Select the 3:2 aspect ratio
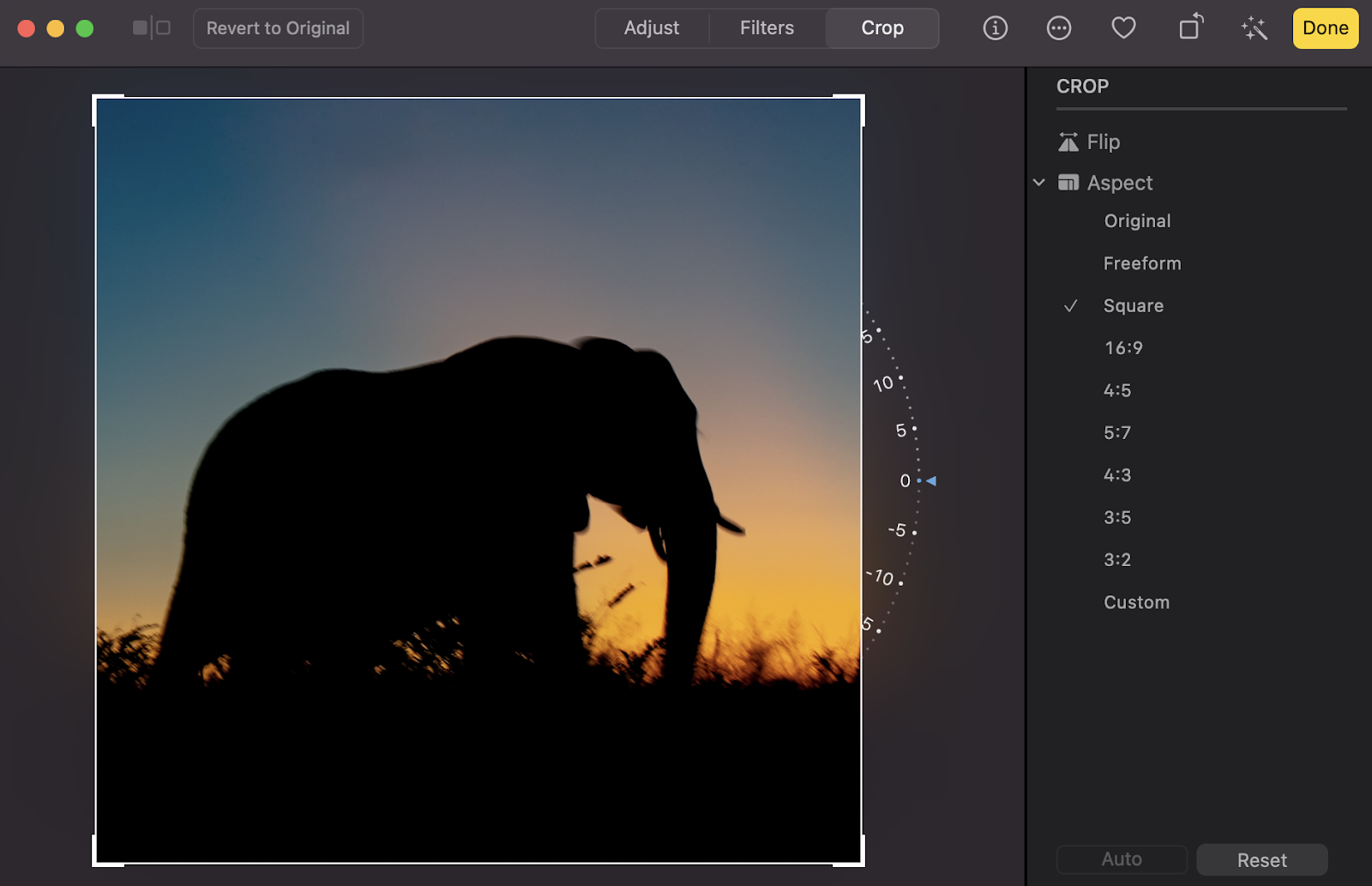 1117,559
